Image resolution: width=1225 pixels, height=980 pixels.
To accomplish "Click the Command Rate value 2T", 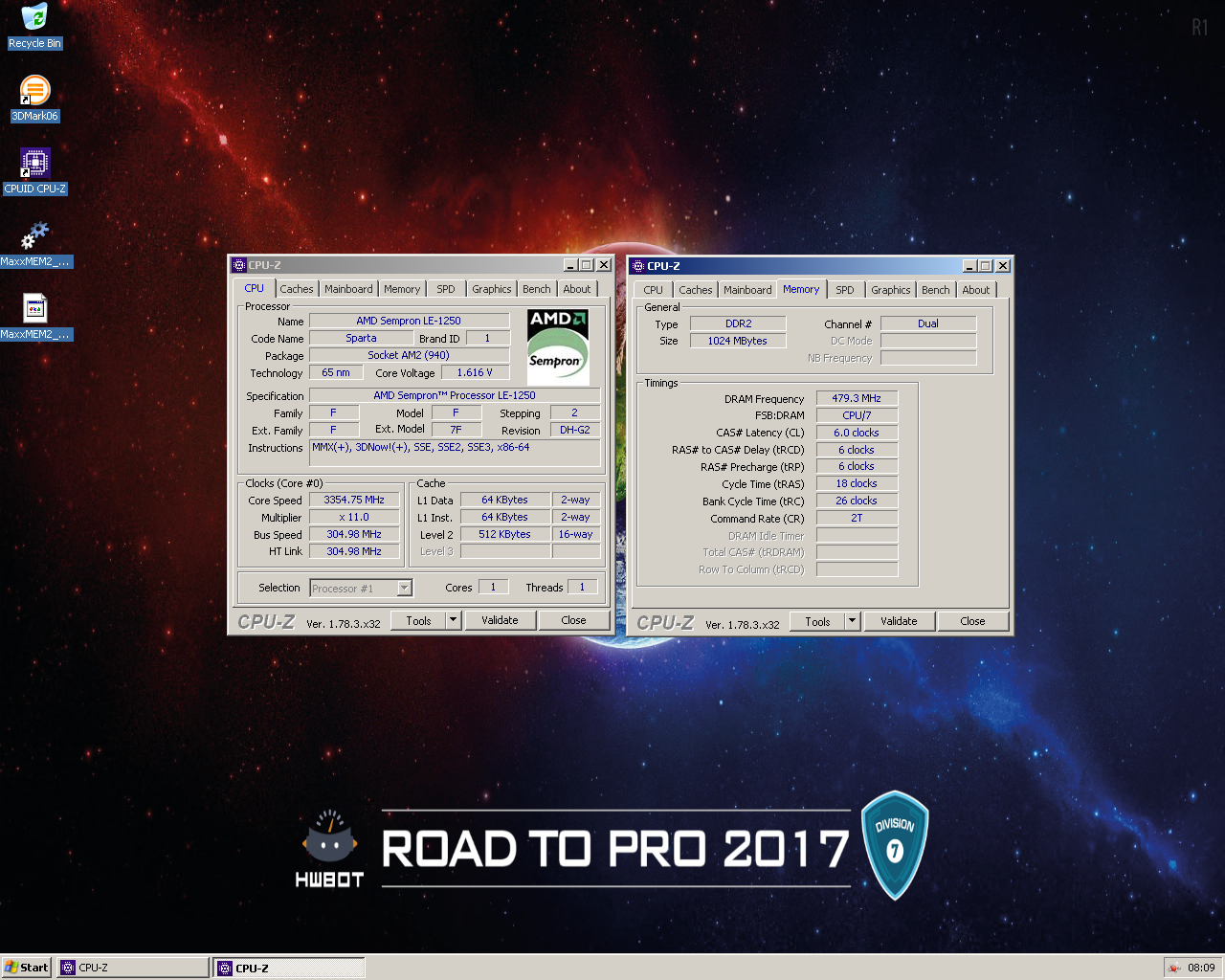I will (857, 518).
